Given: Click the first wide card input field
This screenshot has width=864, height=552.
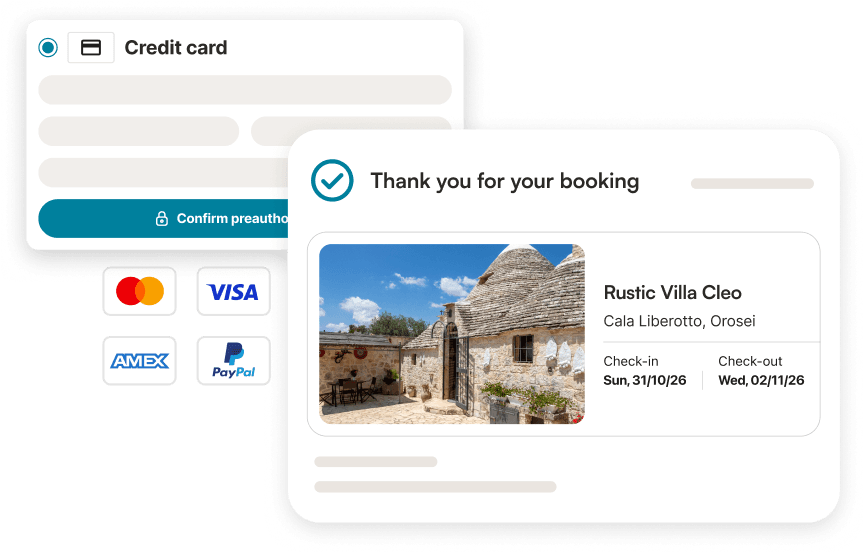Looking at the screenshot, I should [245, 90].
